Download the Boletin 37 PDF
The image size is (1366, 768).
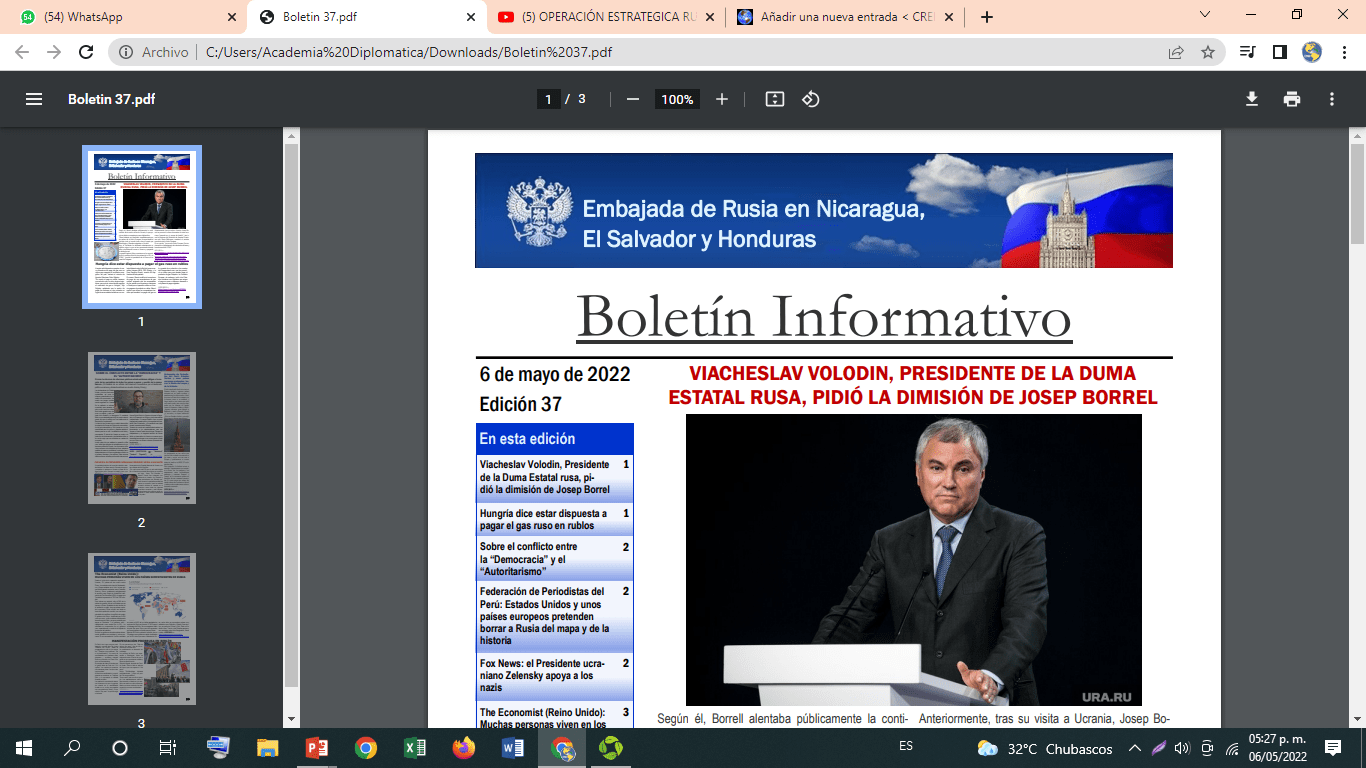(x=1251, y=99)
